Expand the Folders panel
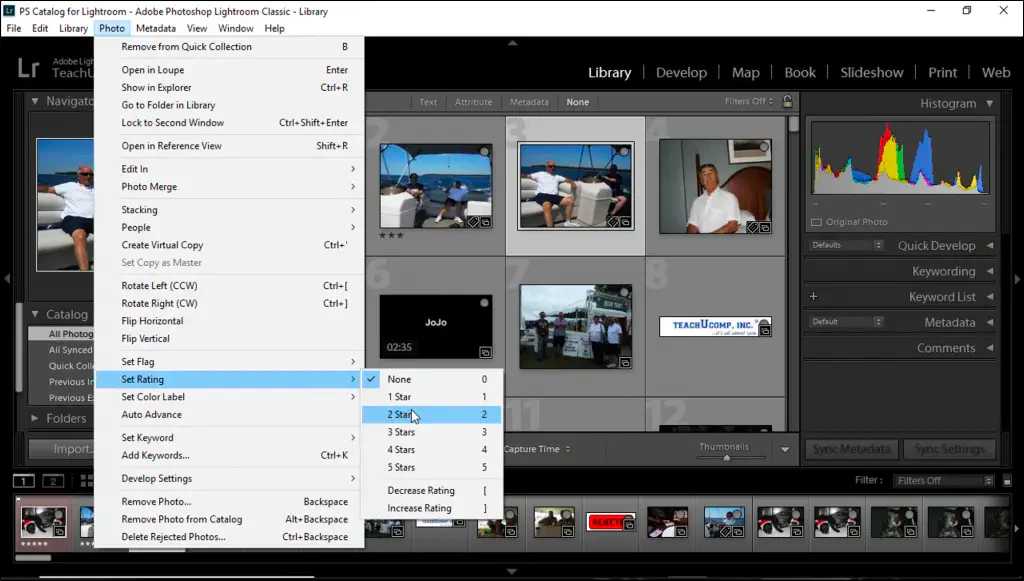This screenshot has height=581, width=1024. (x=34, y=418)
